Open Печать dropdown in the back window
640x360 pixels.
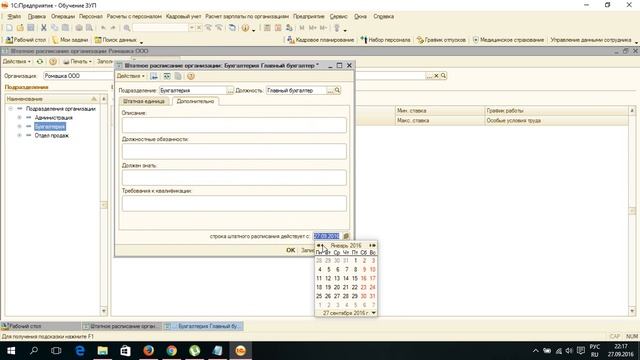pos(78,62)
